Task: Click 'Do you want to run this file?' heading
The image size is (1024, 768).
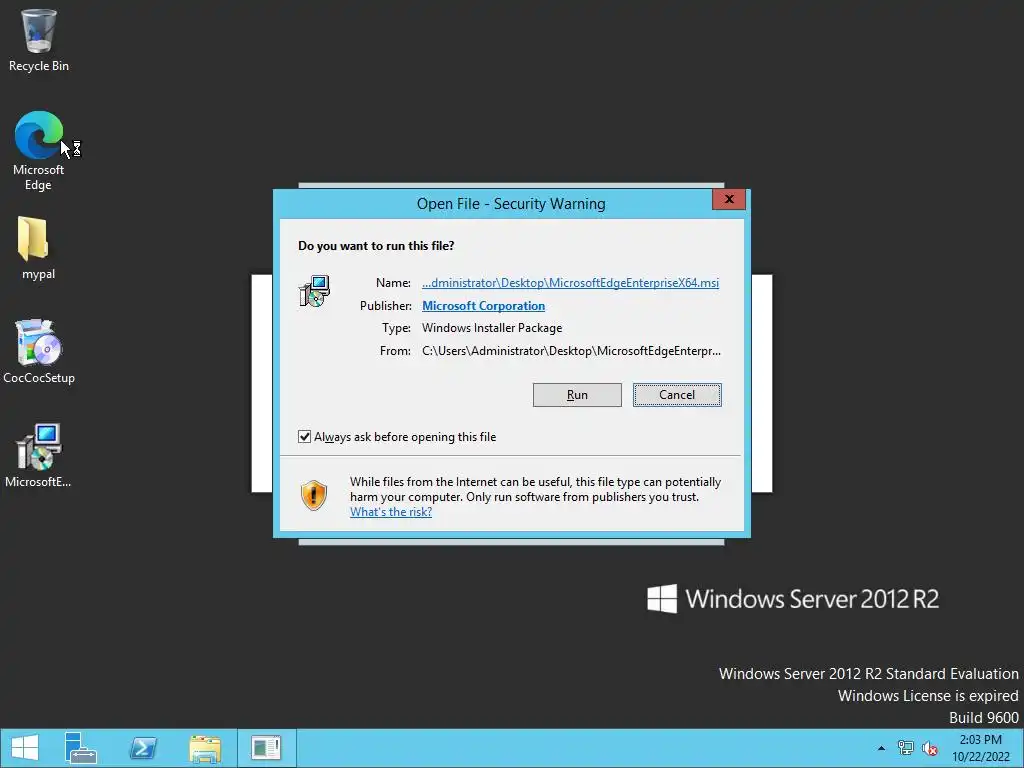Action: tap(376, 246)
